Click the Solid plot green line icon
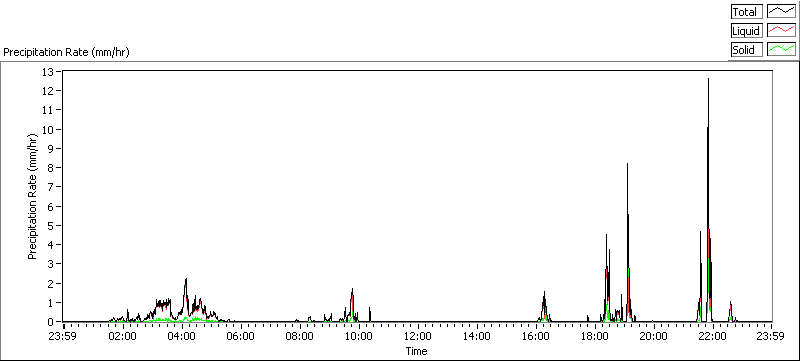 [782, 49]
